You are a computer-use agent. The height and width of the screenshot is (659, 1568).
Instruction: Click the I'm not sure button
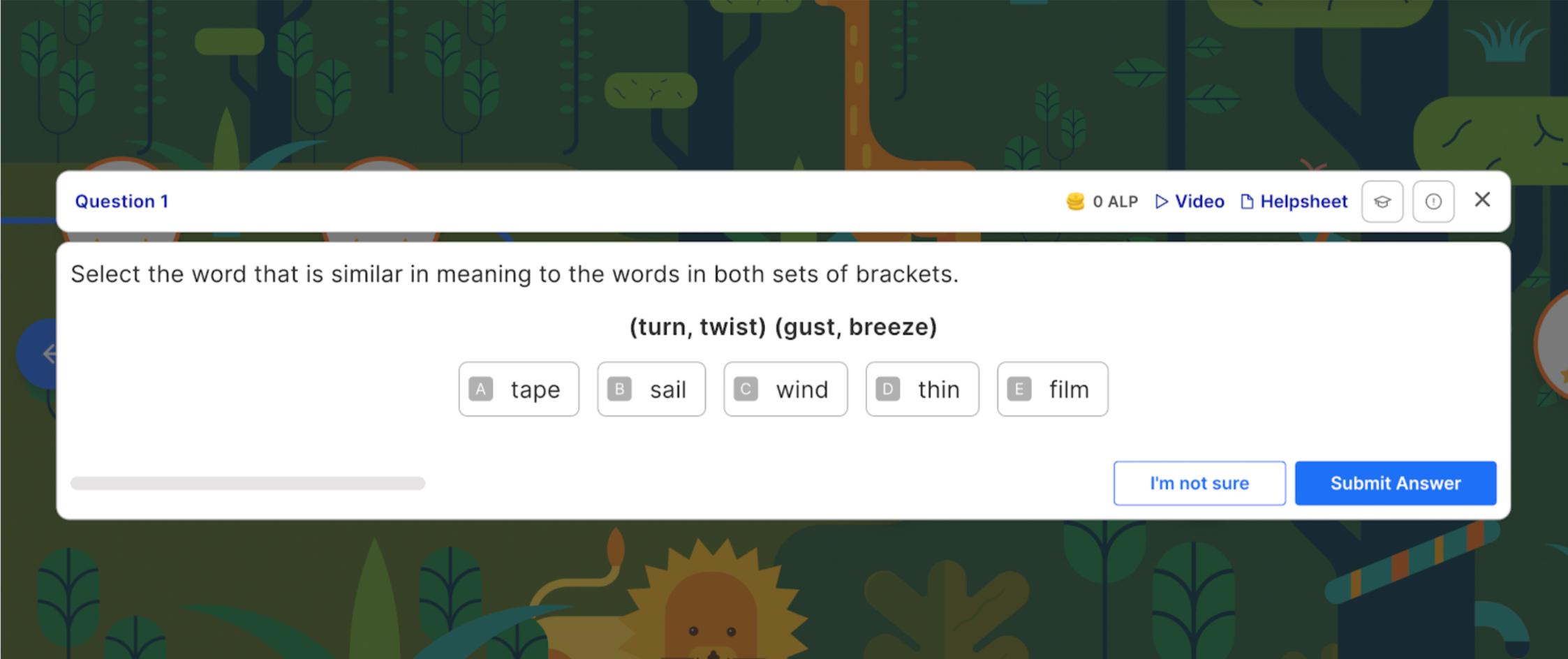[x=1199, y=482]
